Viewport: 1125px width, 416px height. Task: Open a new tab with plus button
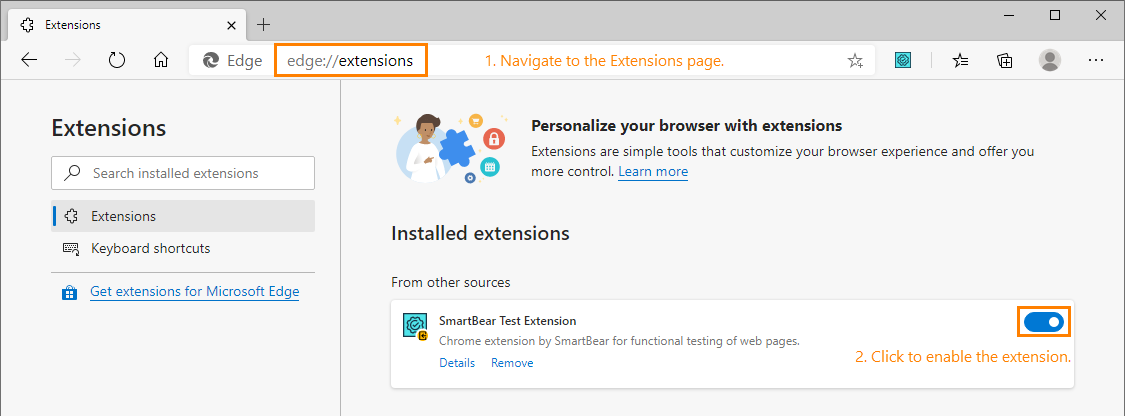[x=264, y=24]
